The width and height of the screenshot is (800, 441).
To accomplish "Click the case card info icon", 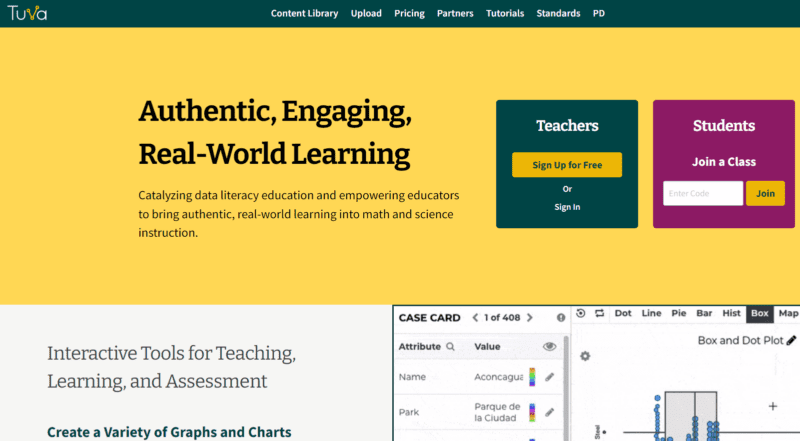I will (560, 318).
